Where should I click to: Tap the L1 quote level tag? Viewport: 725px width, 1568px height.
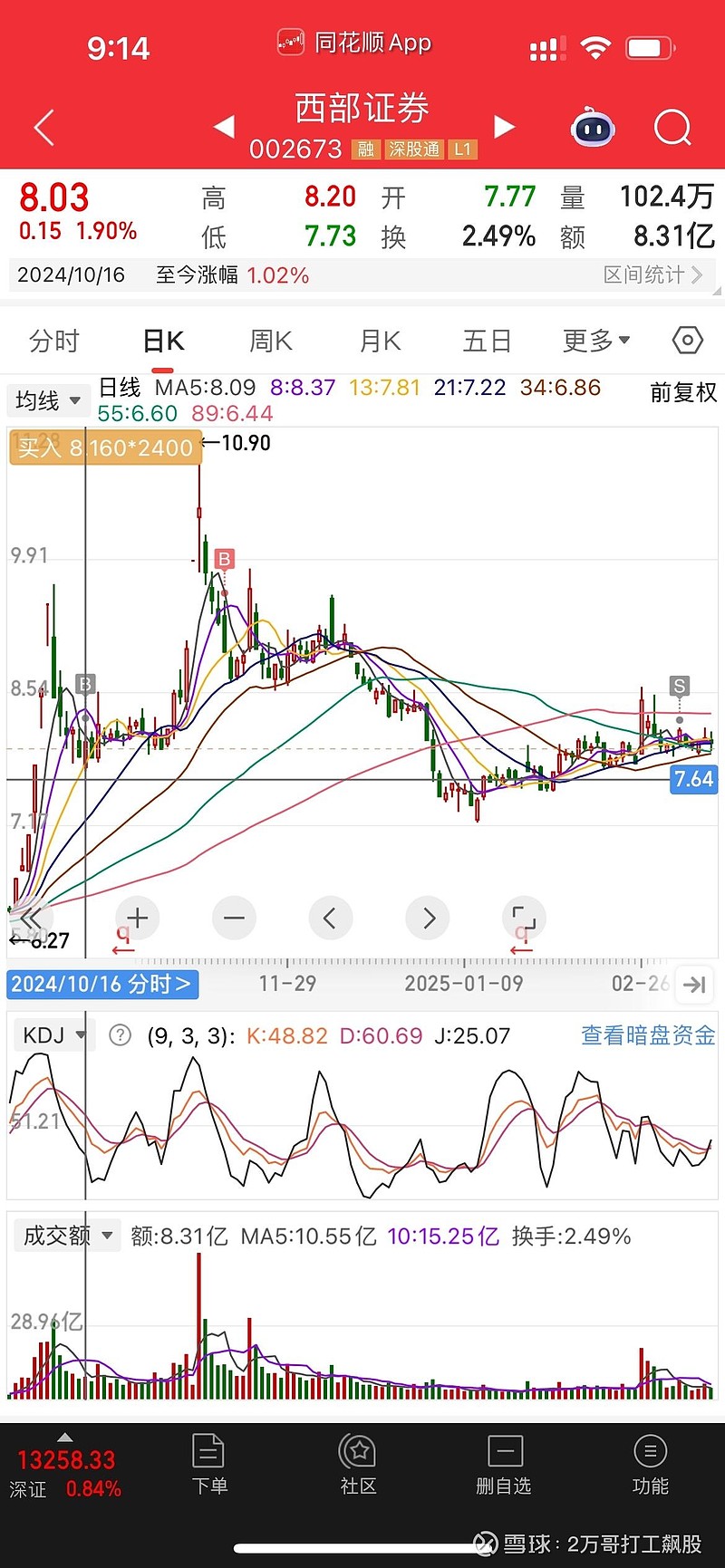[463, 149]
